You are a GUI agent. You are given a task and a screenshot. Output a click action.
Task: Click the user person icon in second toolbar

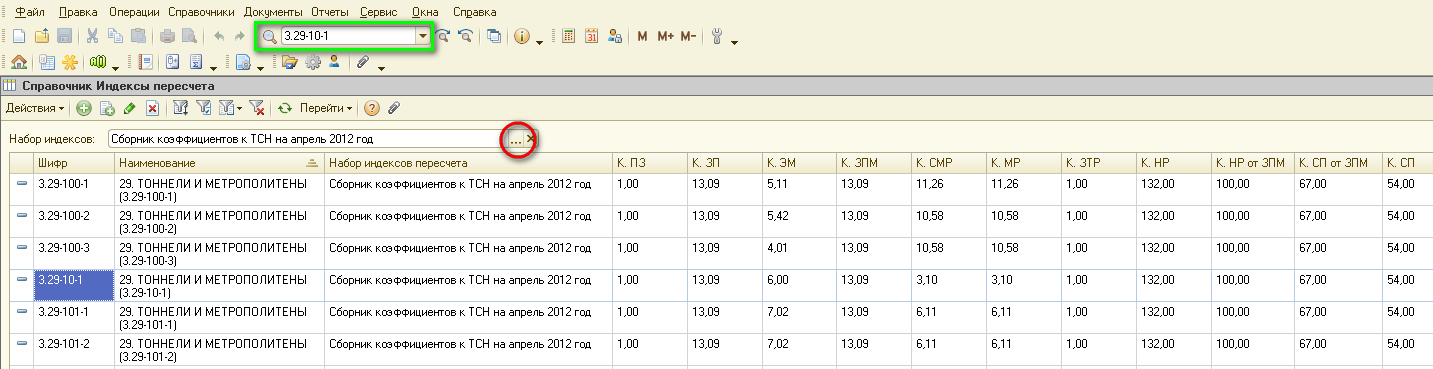click(334, 62)
